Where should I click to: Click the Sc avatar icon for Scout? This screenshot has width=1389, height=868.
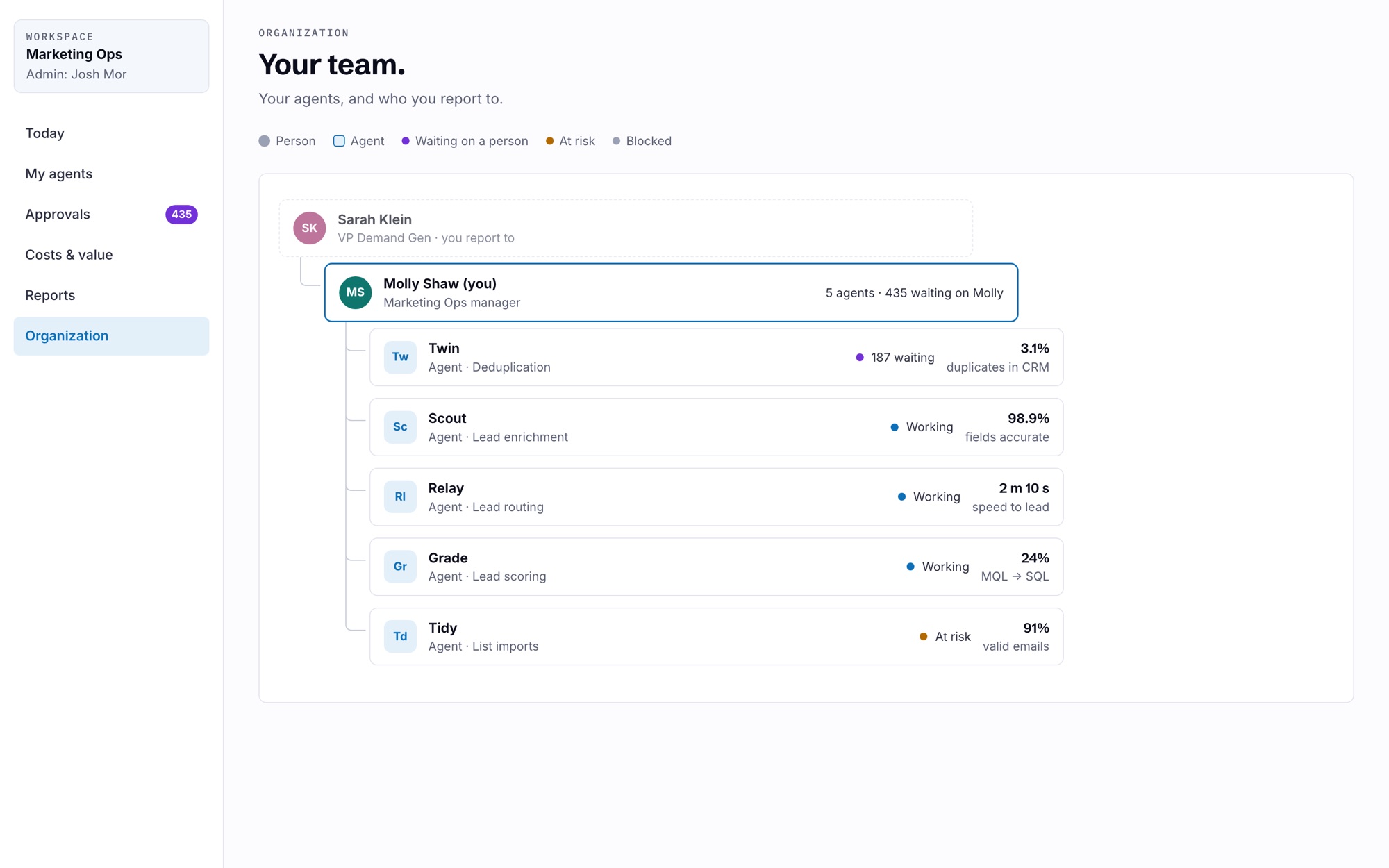400,427
